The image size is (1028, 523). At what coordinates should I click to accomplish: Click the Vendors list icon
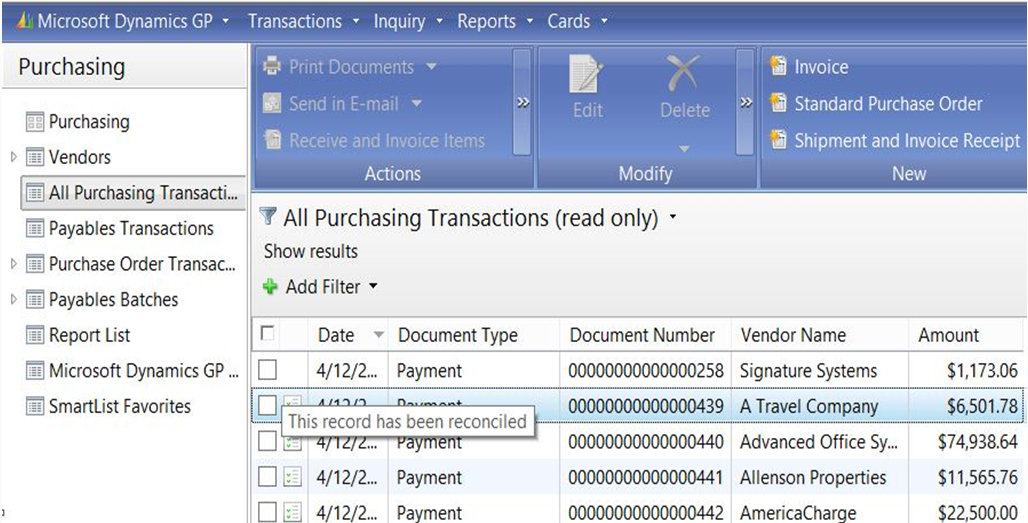click(x=35, y=157)
